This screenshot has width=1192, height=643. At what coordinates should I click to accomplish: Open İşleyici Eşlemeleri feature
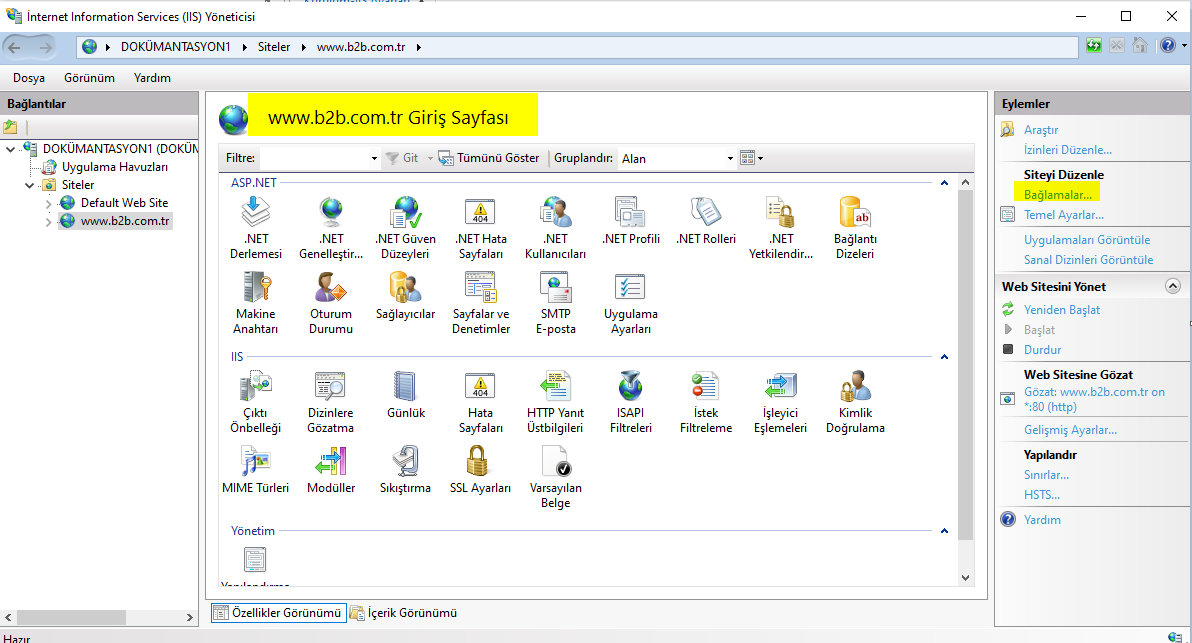(x=781, y=401)
